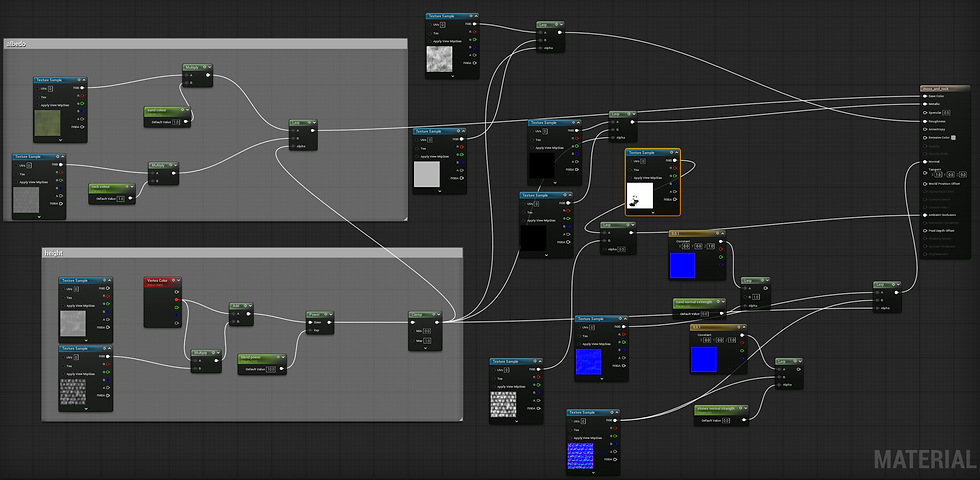
Task: Click the blend power node gear icon
Action: tap(277, 358)
